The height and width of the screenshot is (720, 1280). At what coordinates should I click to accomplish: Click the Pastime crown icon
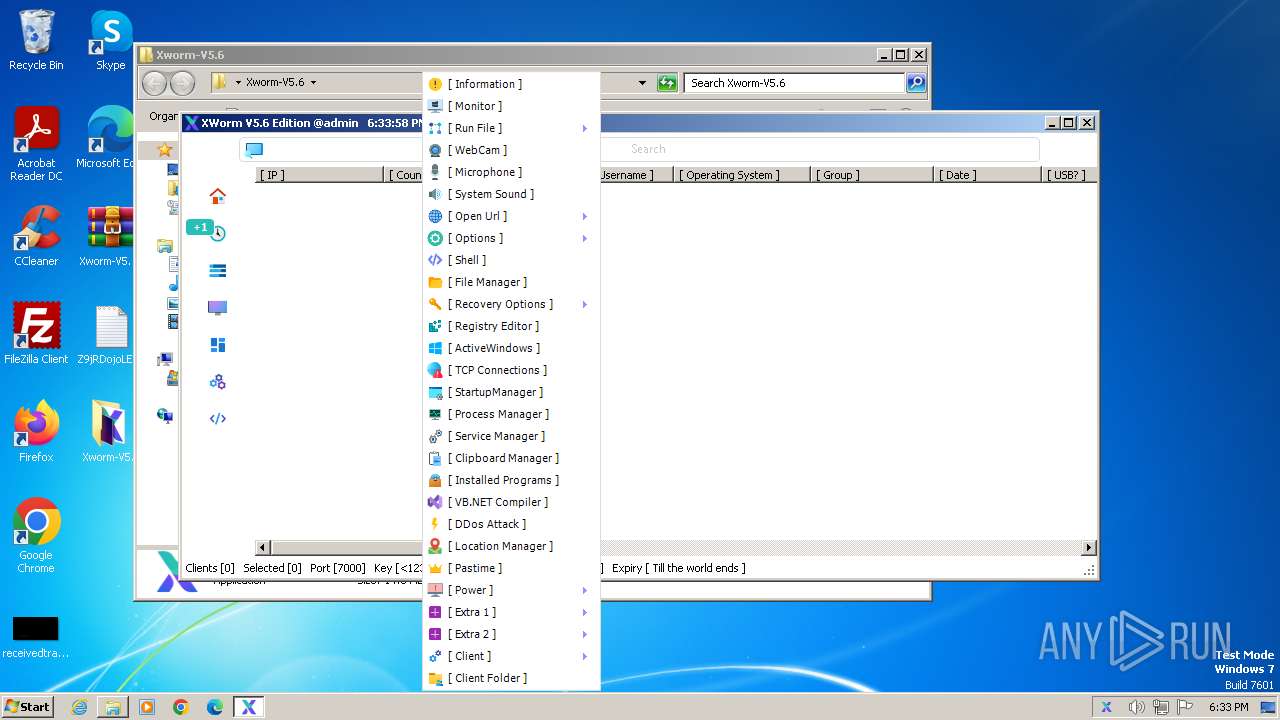(x=435, y=568)
